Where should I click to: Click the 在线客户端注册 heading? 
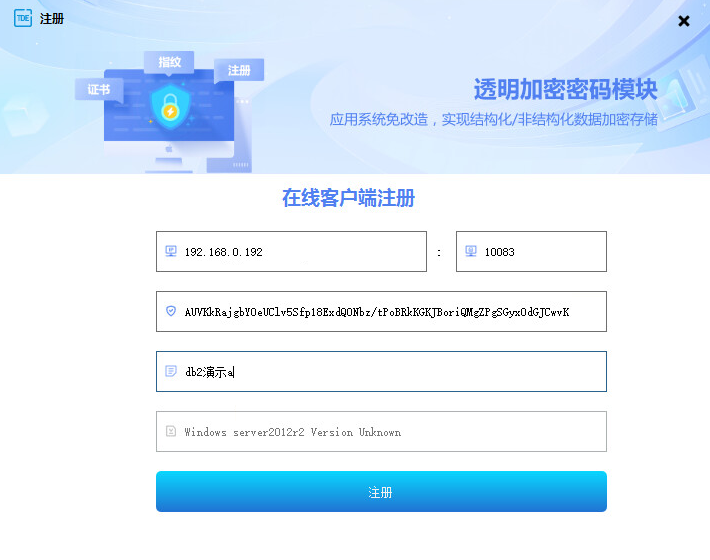[349, 198]
